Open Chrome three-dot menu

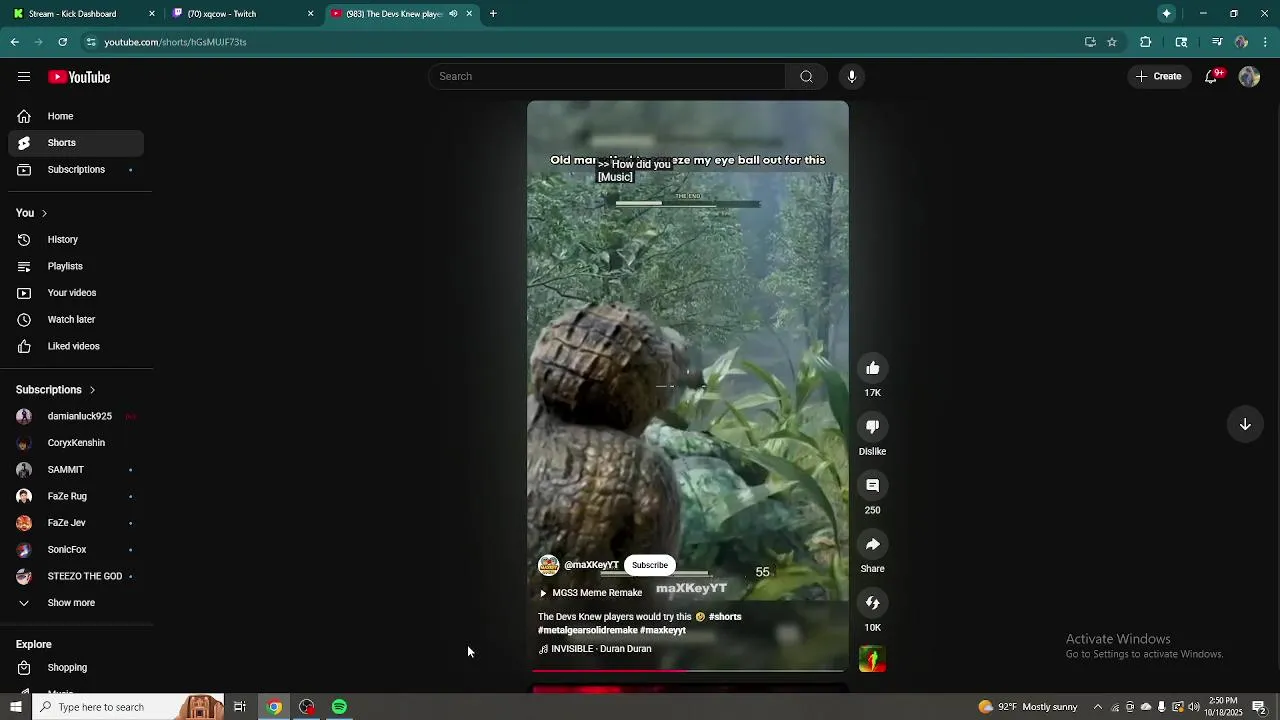[1266, 42]
